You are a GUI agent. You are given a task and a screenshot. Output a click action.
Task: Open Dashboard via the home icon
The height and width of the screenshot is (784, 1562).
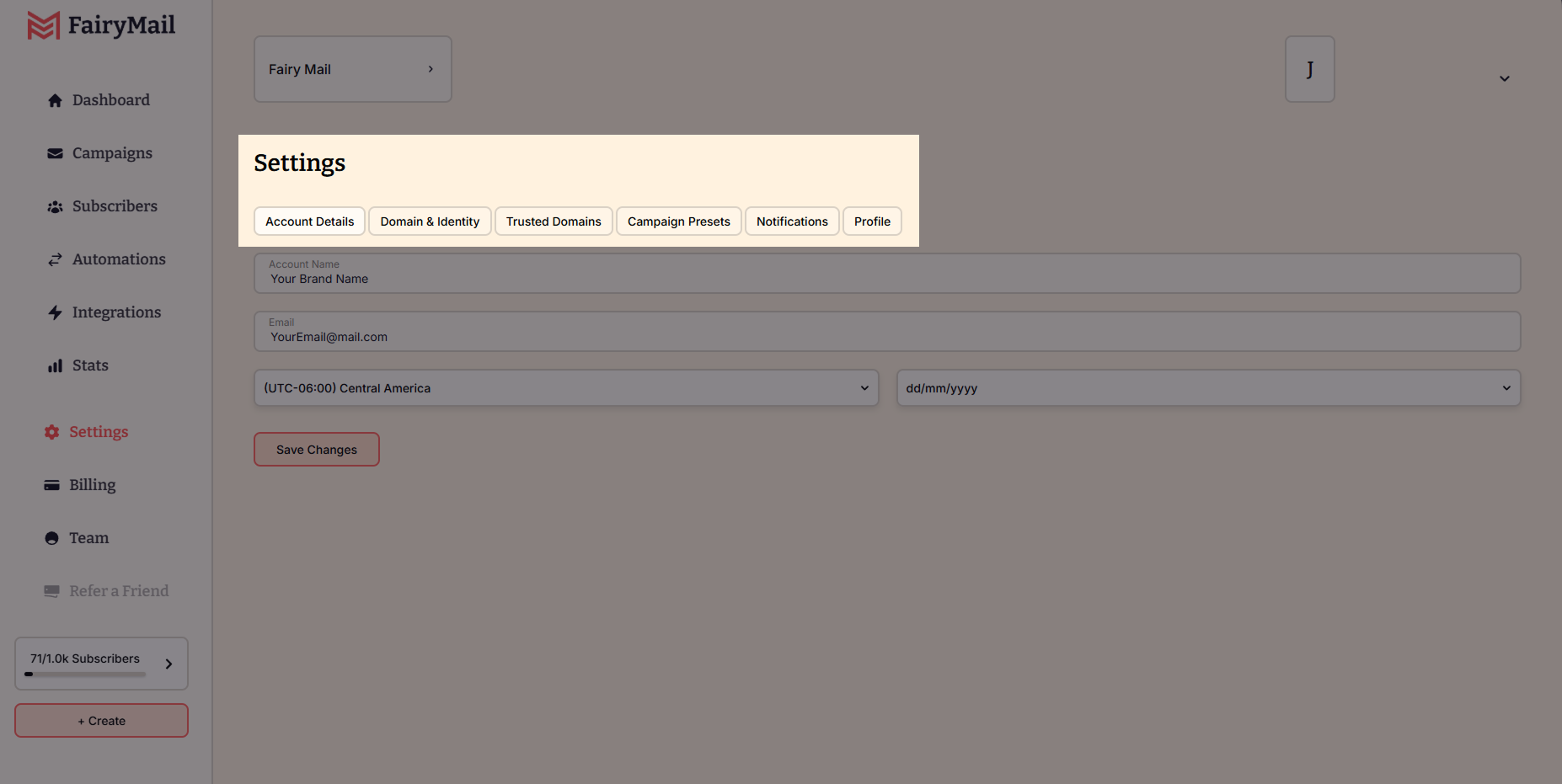(55, 100)
